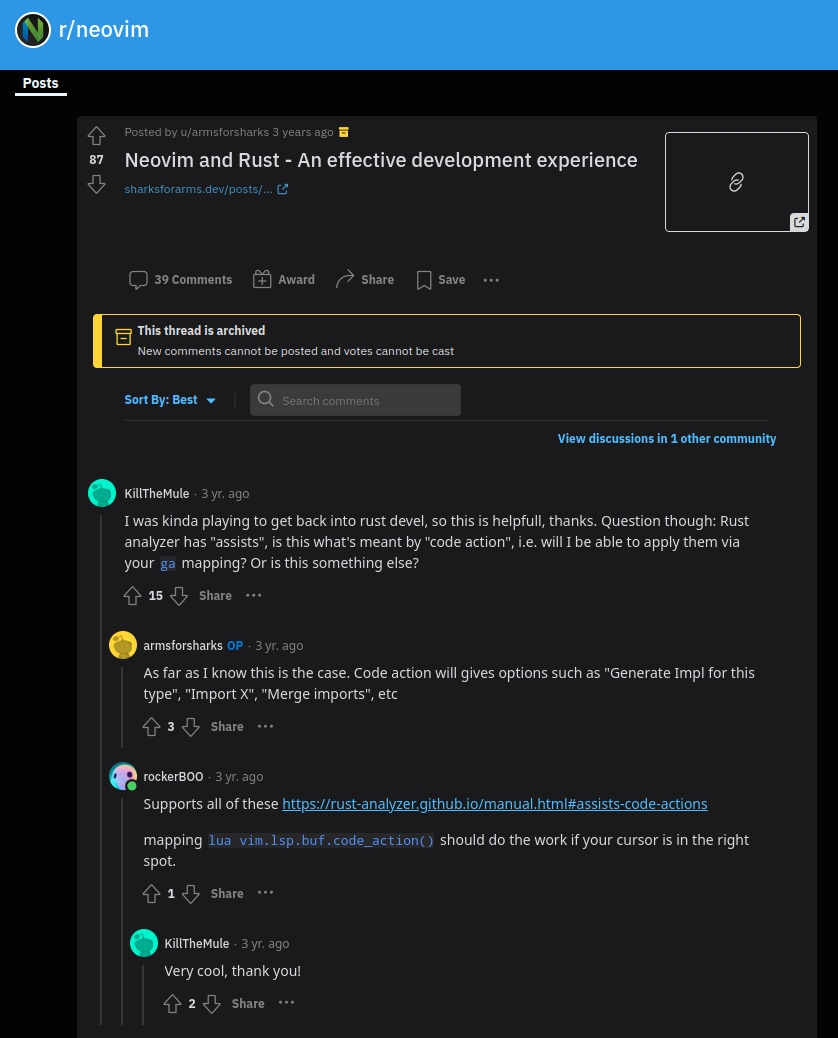This screenshot has height=1038, width=838.
Task: Save the post with bookmark icon
Action: tap(424, 280)
